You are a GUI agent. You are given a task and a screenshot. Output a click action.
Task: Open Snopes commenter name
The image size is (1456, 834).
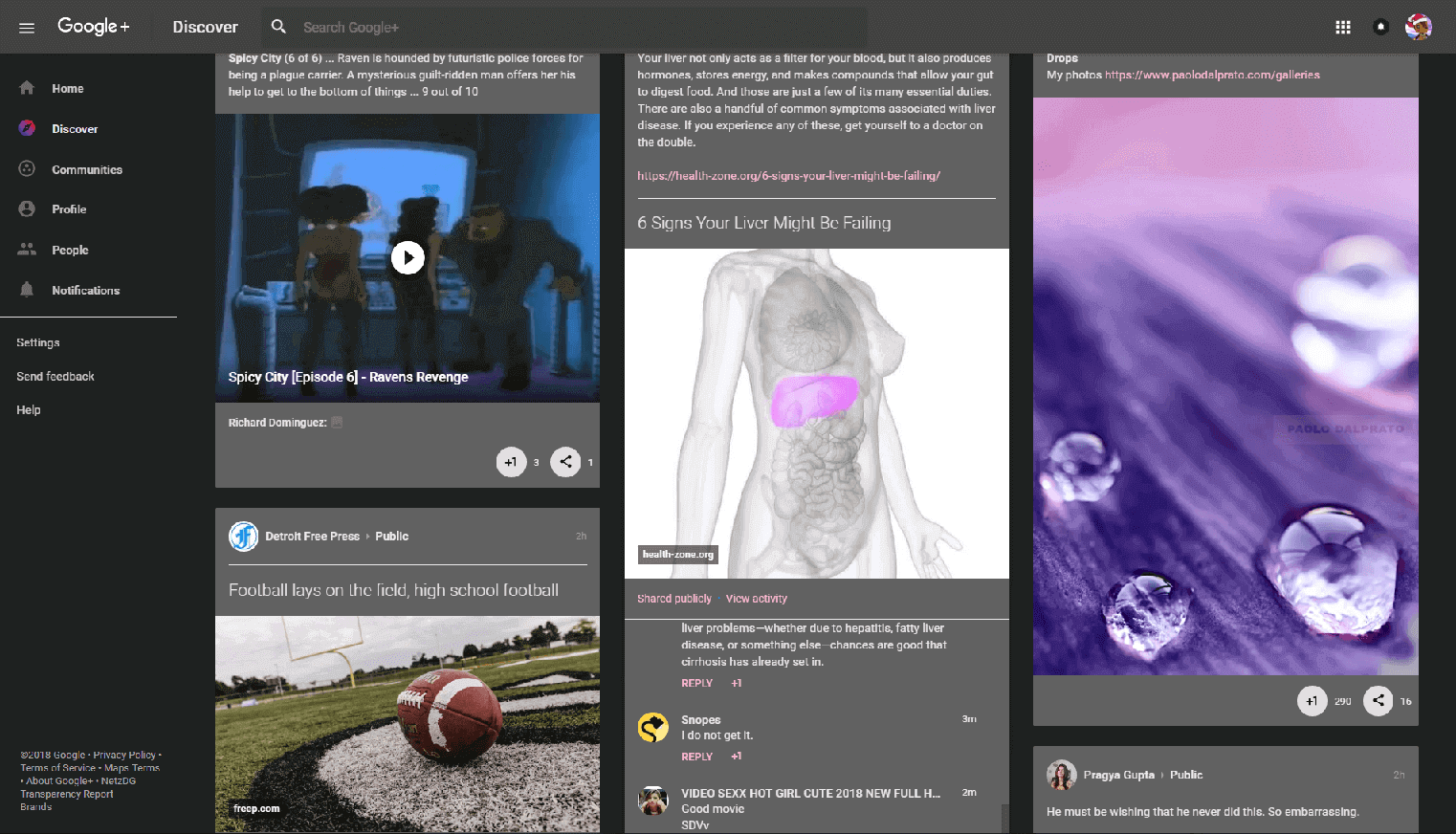(701, 720)
